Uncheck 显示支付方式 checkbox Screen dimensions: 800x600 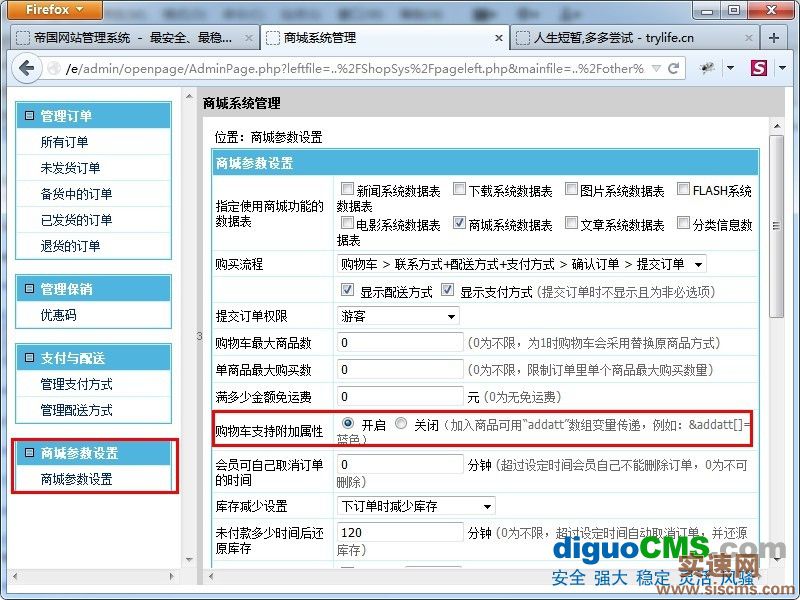point(447,290)
